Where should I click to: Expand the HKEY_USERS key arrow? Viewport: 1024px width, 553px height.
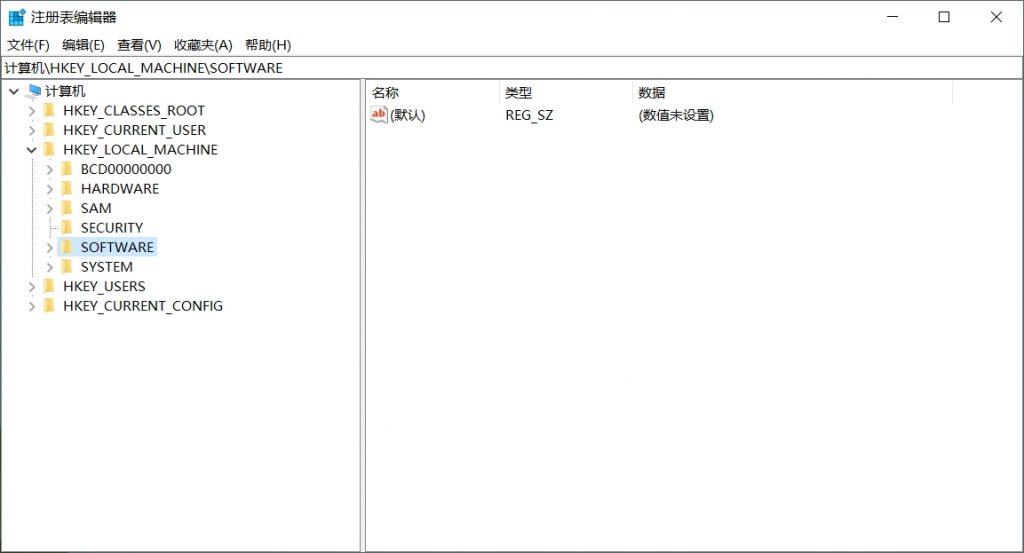[x=32, y=287]
